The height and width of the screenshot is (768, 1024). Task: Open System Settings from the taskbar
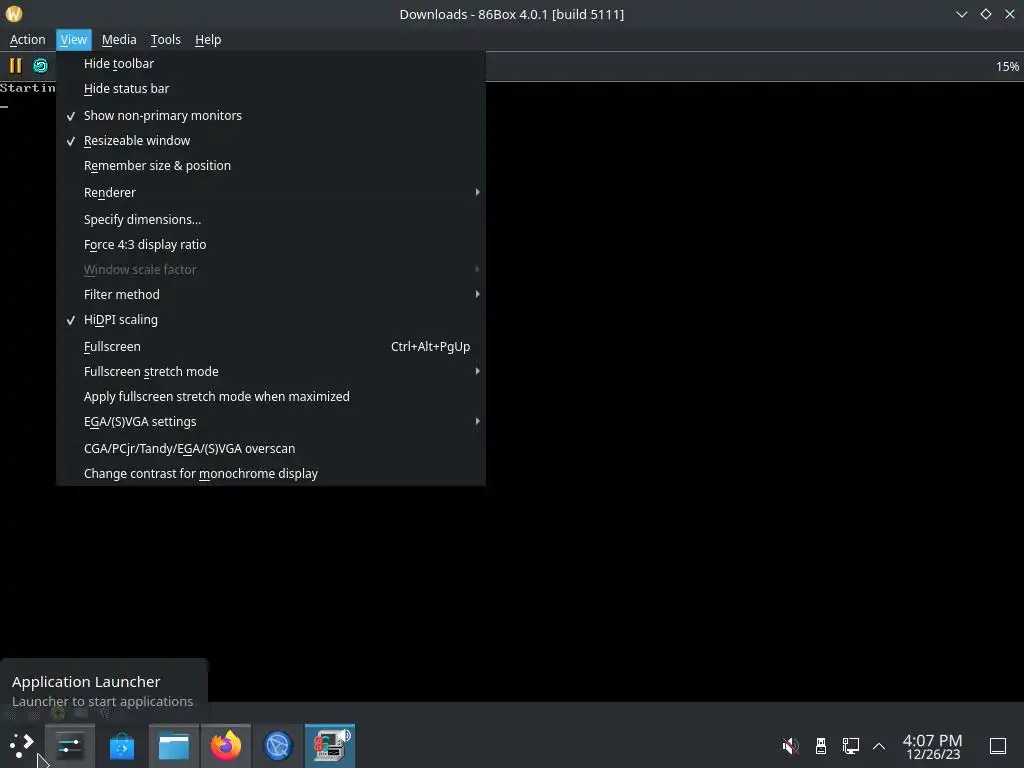pyautogui.click(x=70, y=745)
